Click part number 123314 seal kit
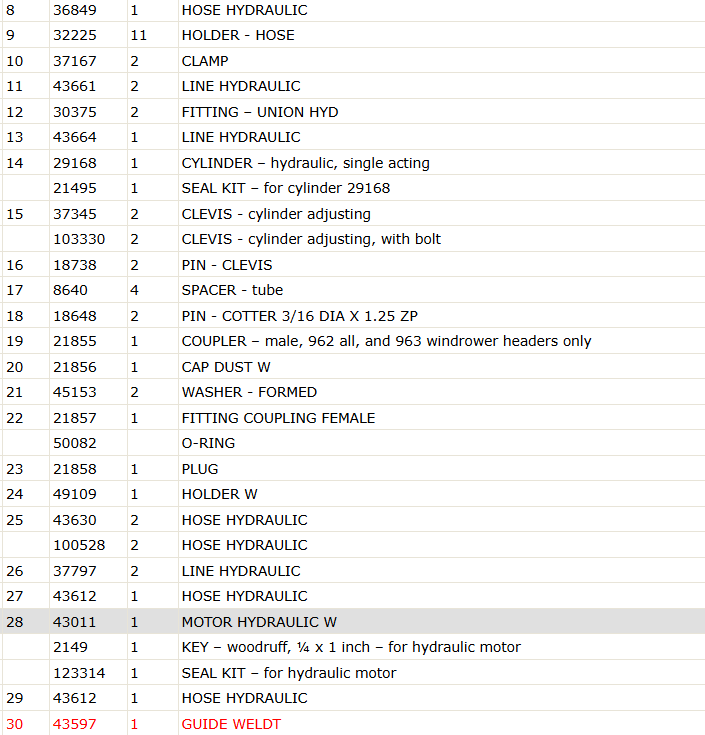Screen dimensions: 705x735 click(x=79, y=673)
